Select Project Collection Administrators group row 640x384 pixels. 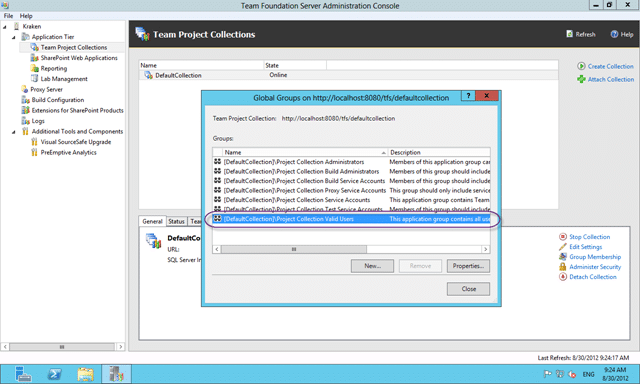(x=351, y=162)
